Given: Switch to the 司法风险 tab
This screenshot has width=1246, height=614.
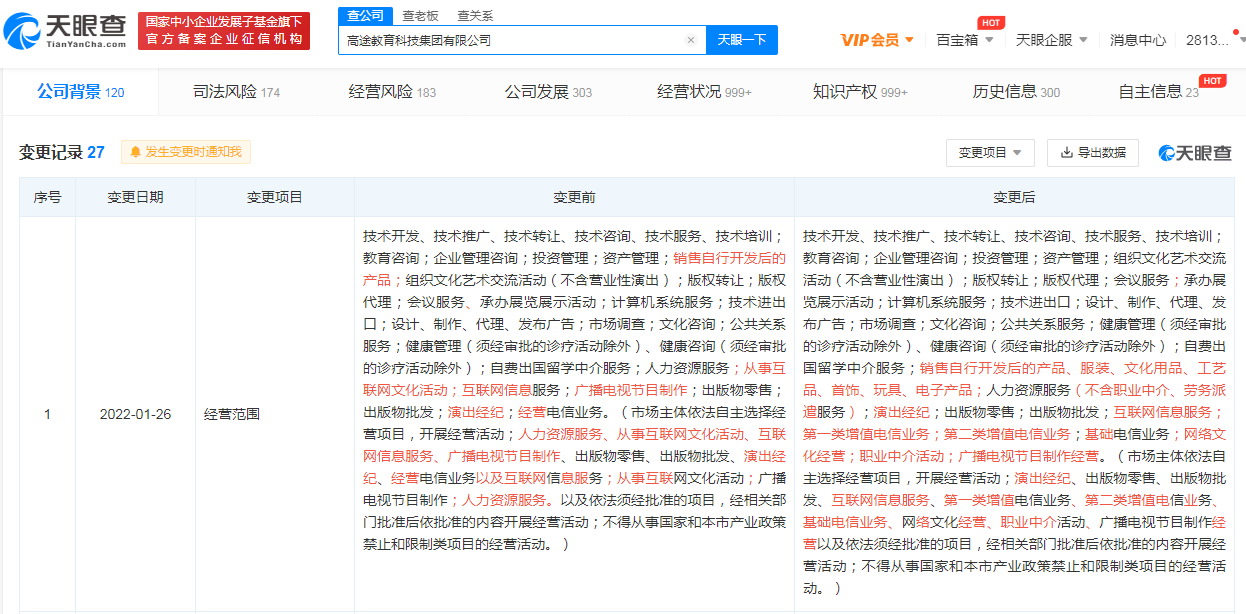Looking at the screenshot, I should pyautogui.click(x=236, y=92).
